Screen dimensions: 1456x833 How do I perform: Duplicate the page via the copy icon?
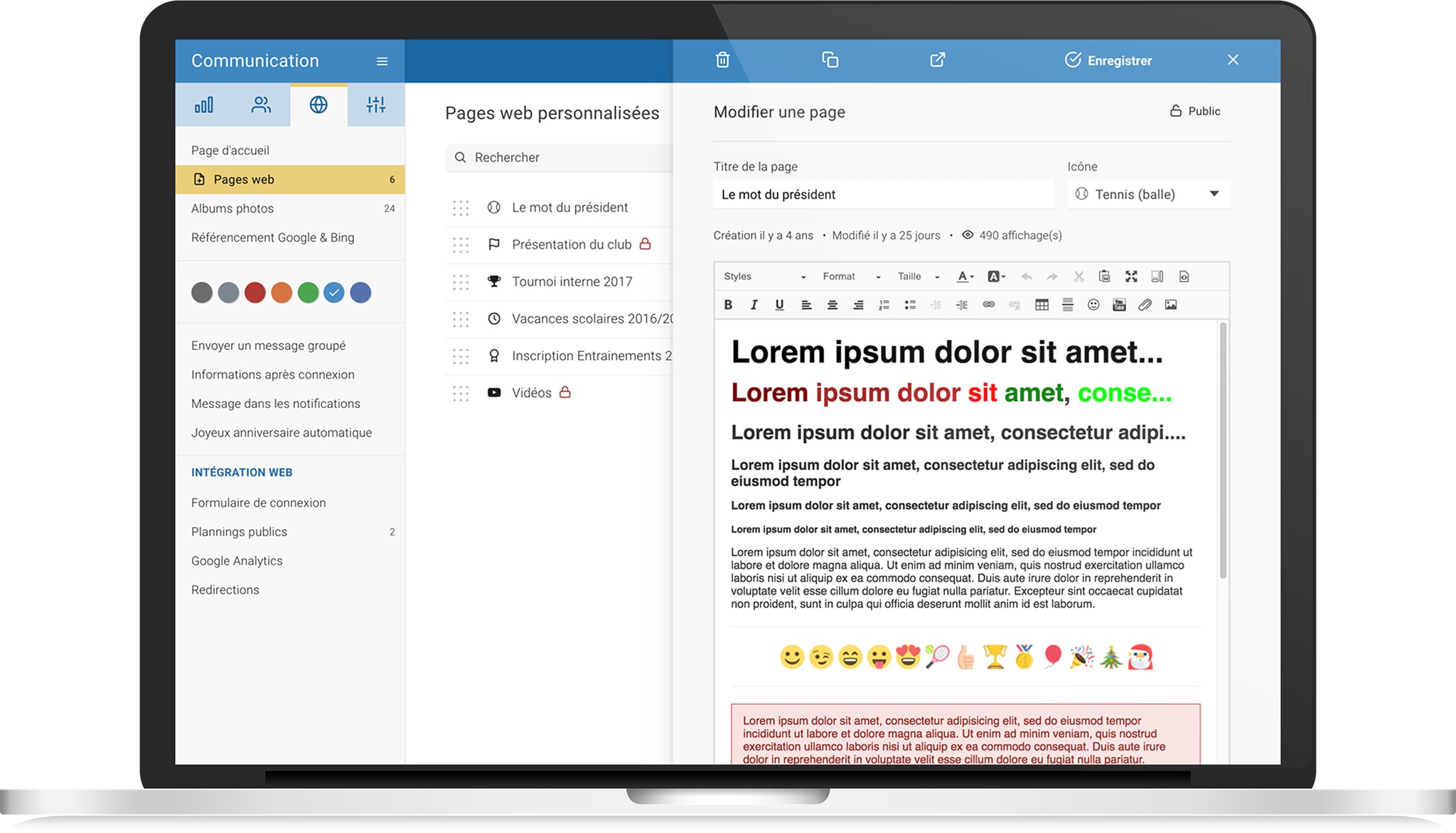(x=830, y=60)
